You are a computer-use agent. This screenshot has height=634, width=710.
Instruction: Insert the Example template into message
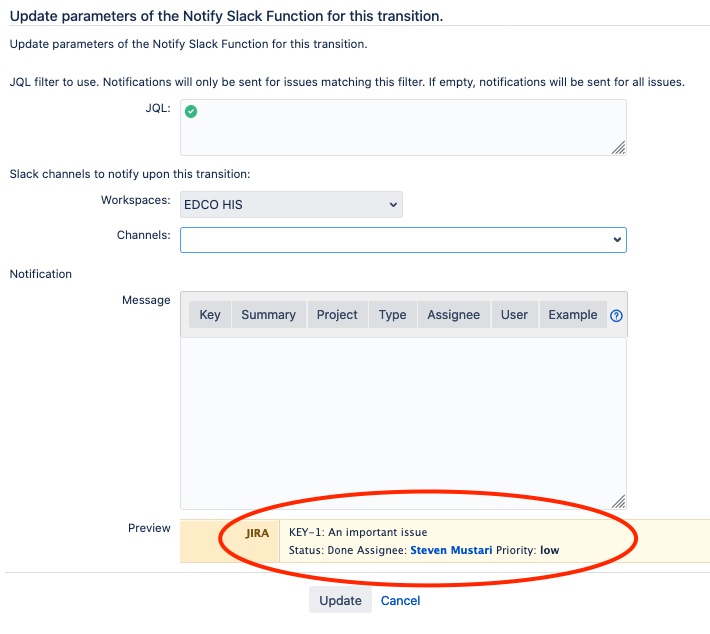[x=573, y=315]
